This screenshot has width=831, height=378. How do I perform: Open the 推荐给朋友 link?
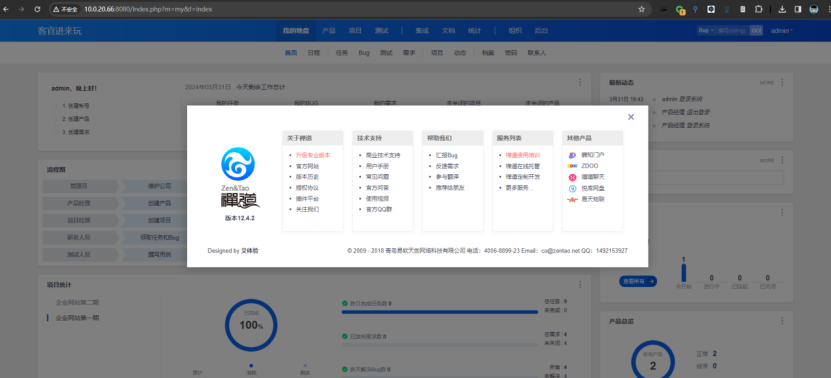tap(450, 188)
